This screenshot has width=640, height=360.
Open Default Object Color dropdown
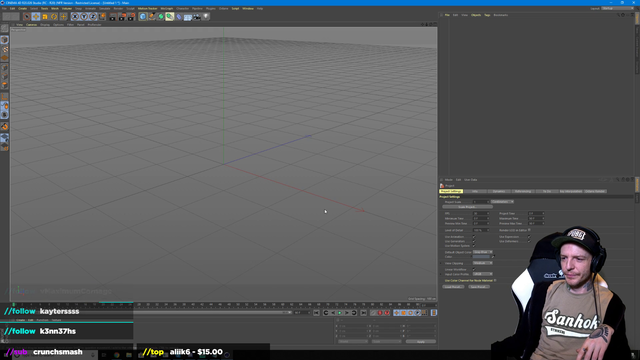[x=483, y=252]
